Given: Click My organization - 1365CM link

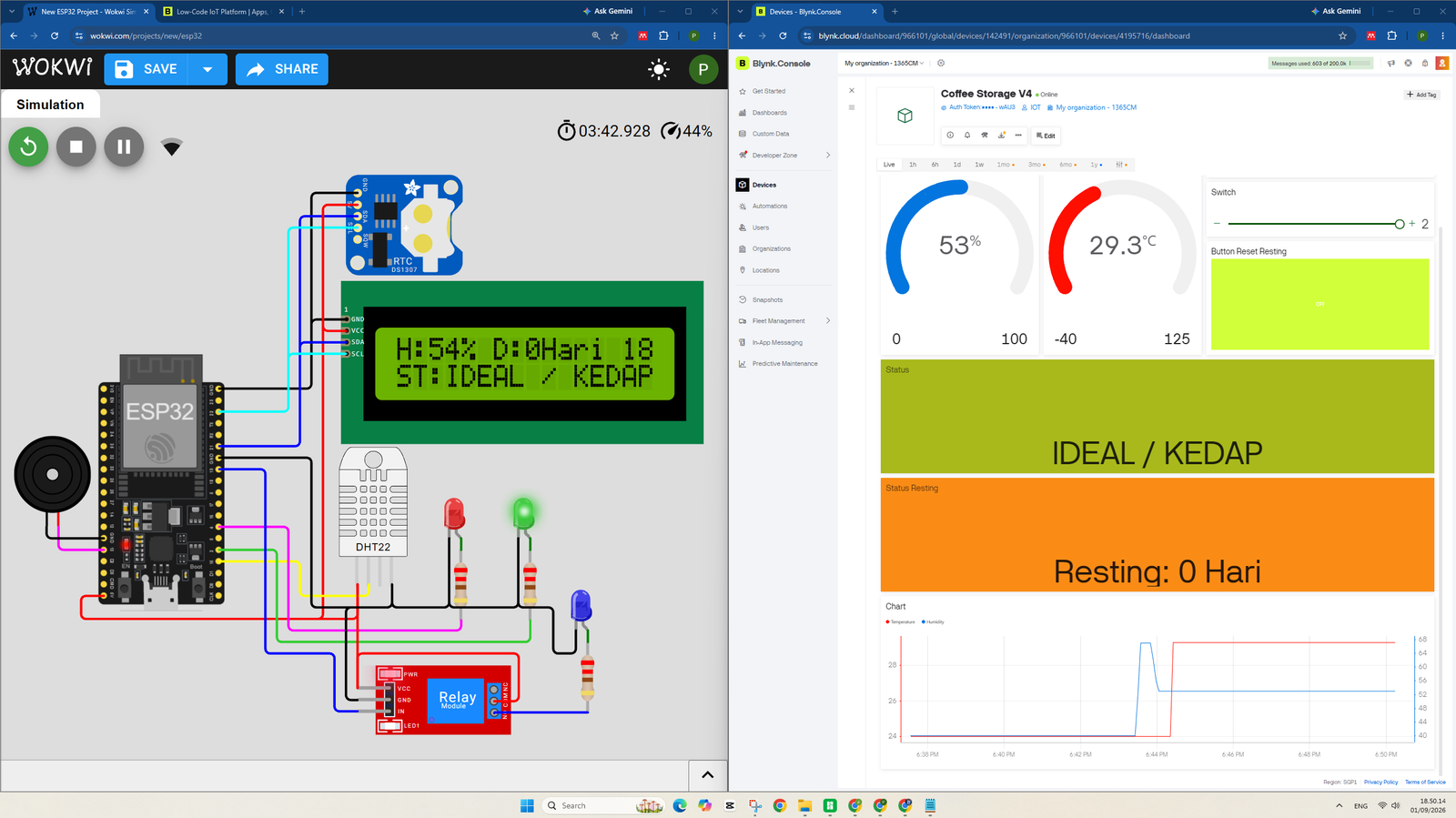Looking at the screenshot, I should pyautogui.click(x=1092, y=107).
